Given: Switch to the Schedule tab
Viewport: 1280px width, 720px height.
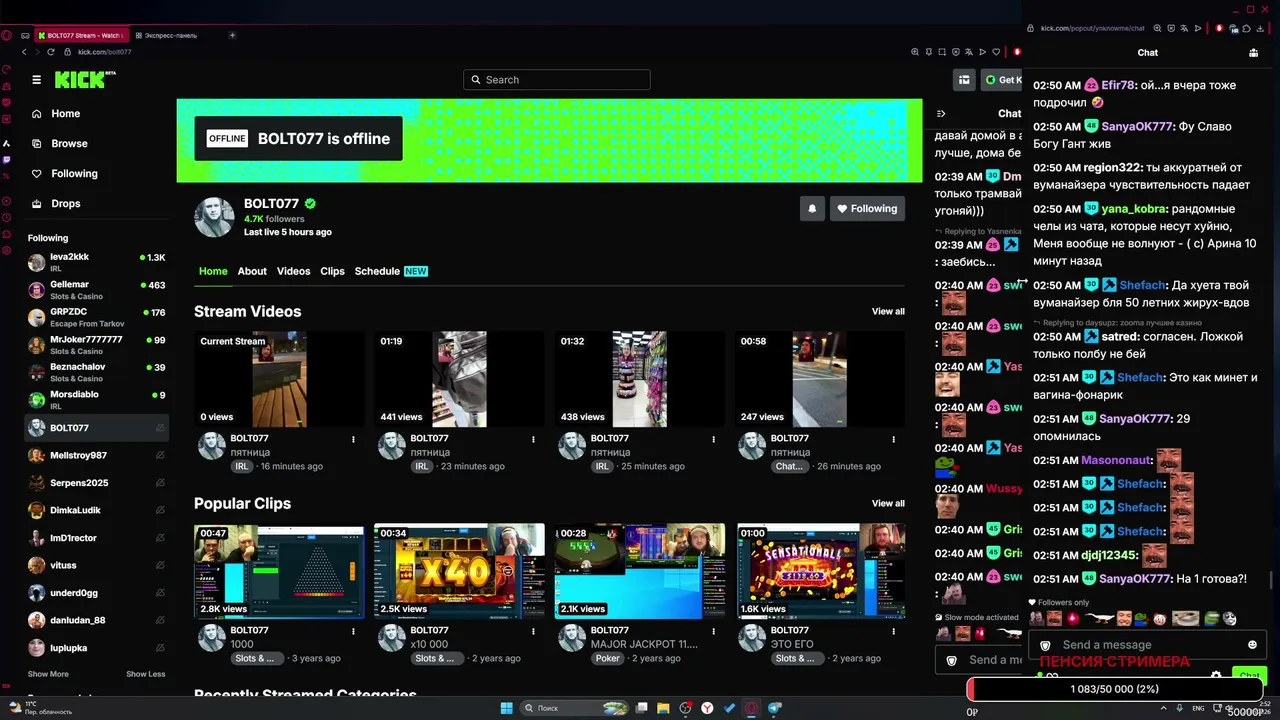Looking at the screenshot, I should (391, 271).
